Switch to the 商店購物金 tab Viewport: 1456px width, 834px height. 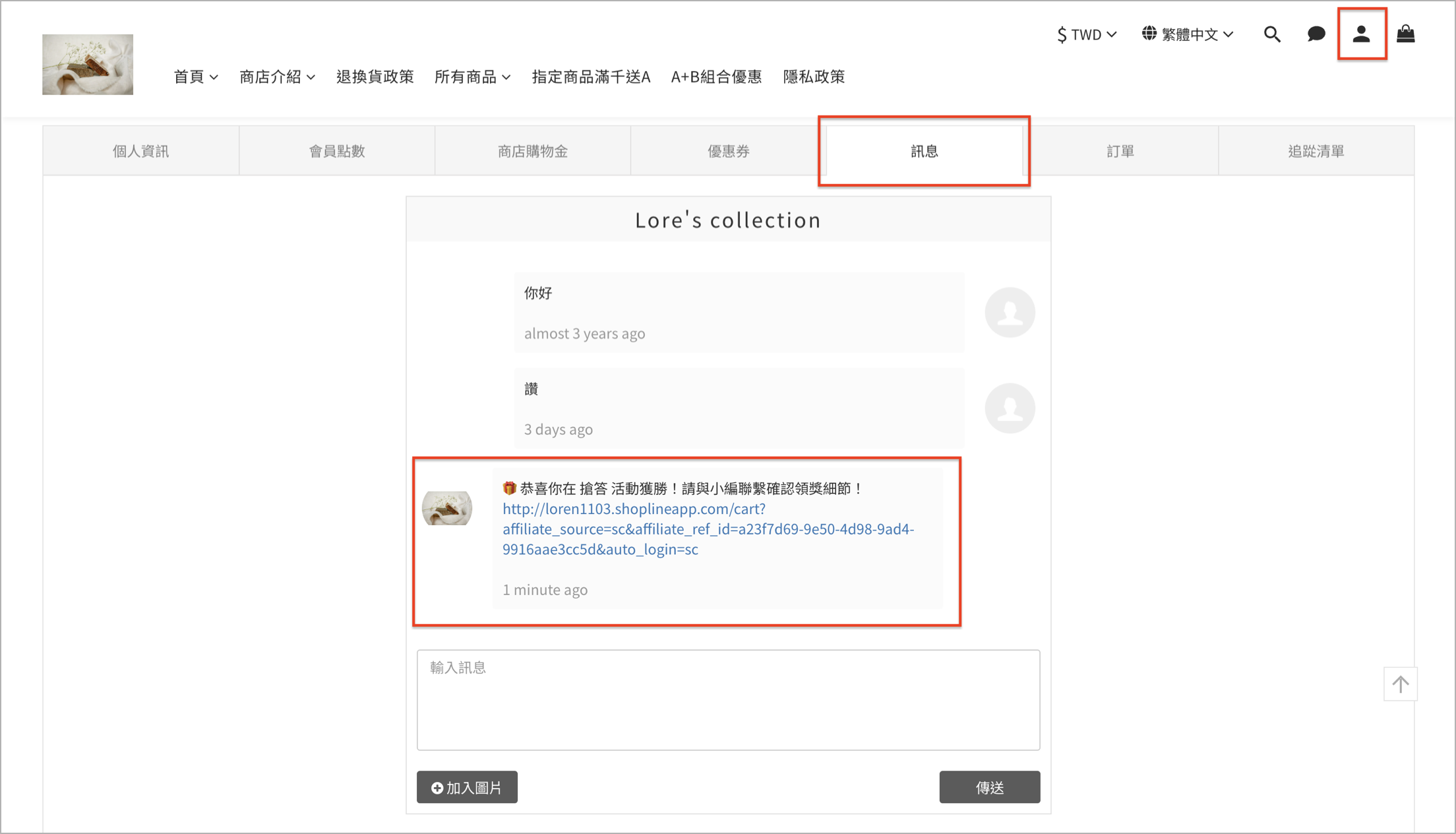[533, 151]
